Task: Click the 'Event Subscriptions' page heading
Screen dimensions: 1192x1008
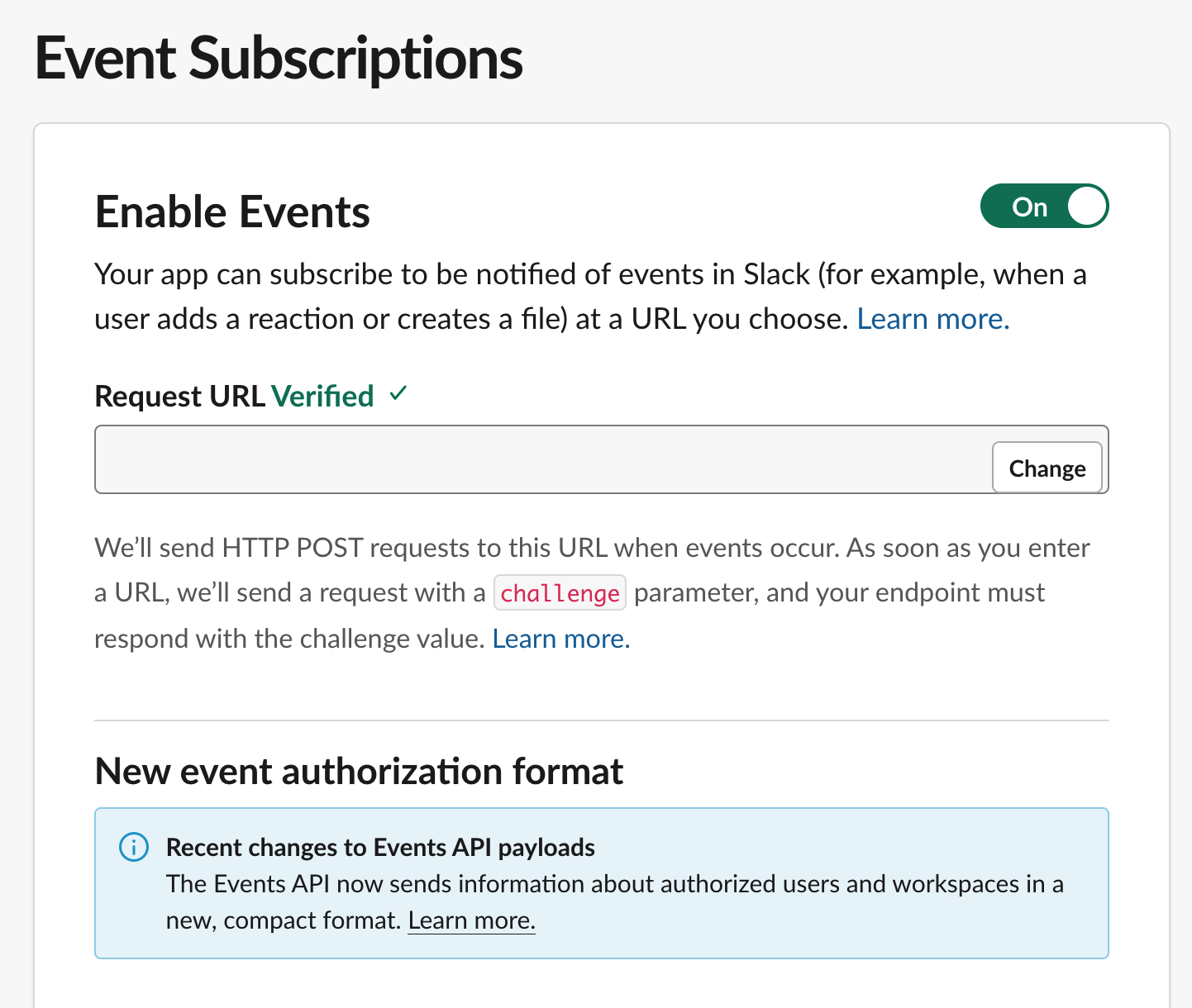Action: pos(279,59)
